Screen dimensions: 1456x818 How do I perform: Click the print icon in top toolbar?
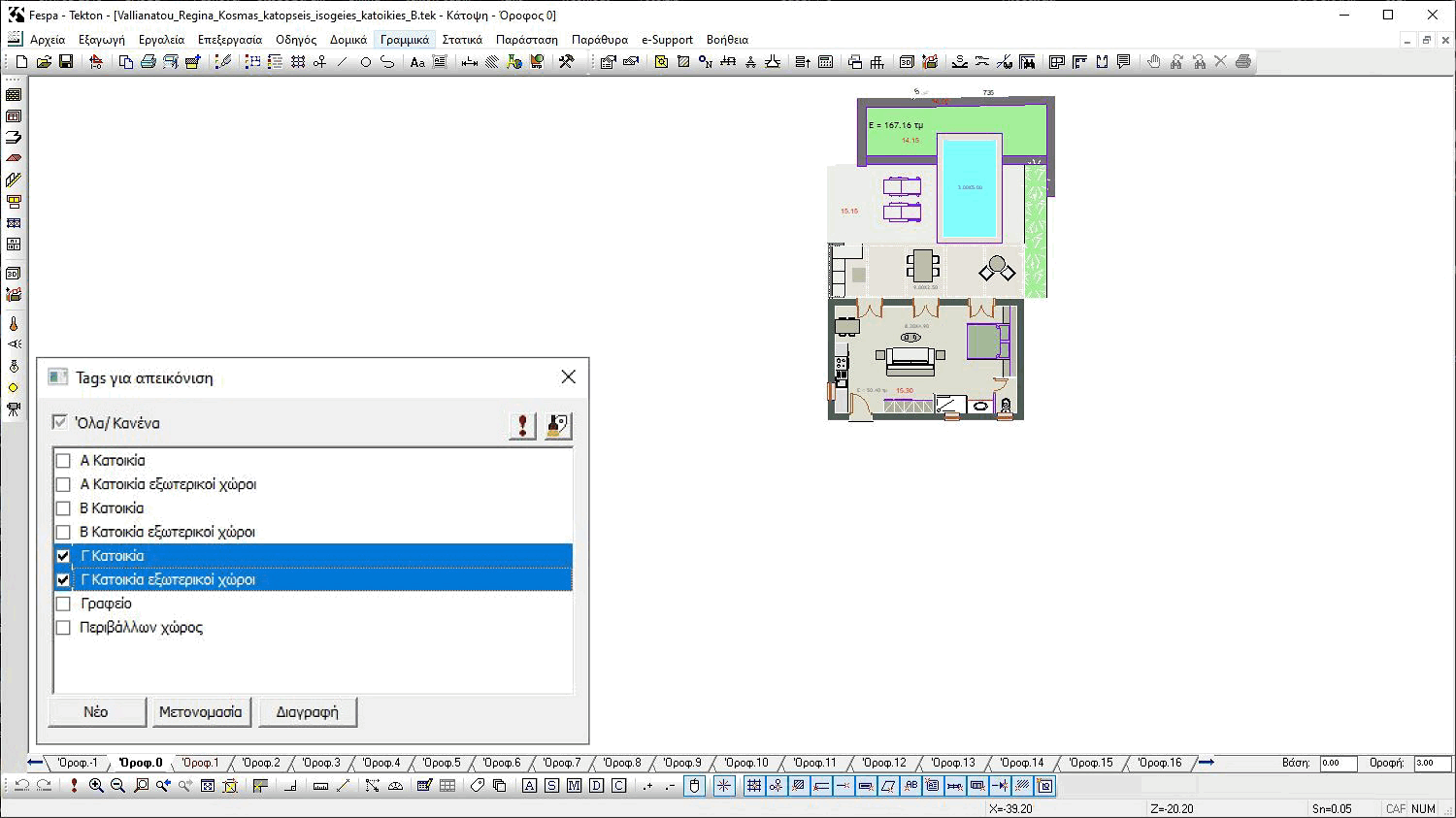coord(148,62)
